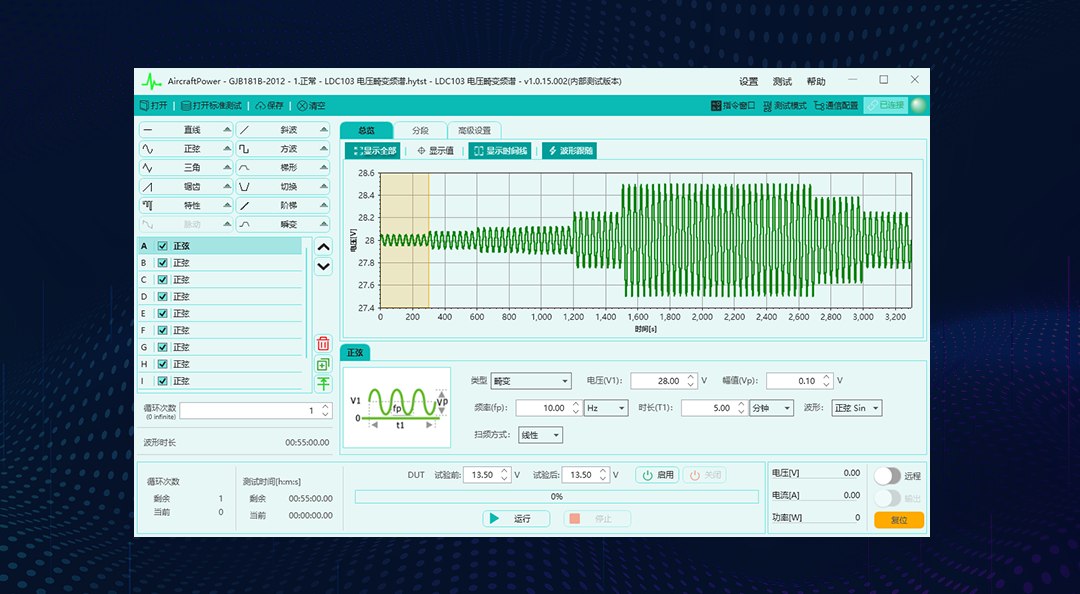Viewport: 1080px width, 594px height.
Task: Toggle the 远程 remote switch
Action: point(887,476)
